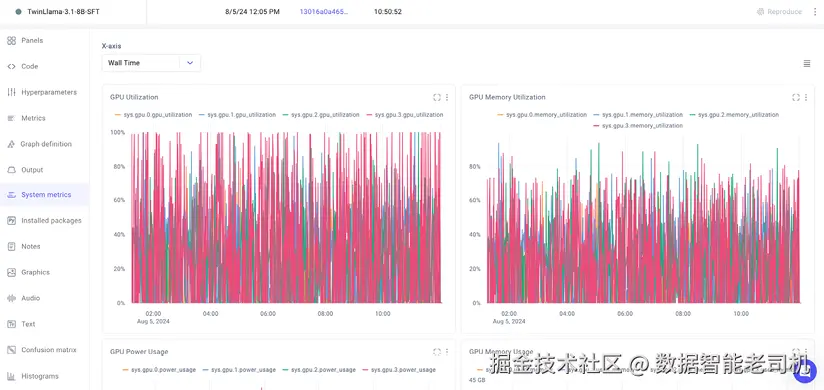Click the System metrics icon
The width and height of the screenshot is (824, 390).
[x=12, y=195]
